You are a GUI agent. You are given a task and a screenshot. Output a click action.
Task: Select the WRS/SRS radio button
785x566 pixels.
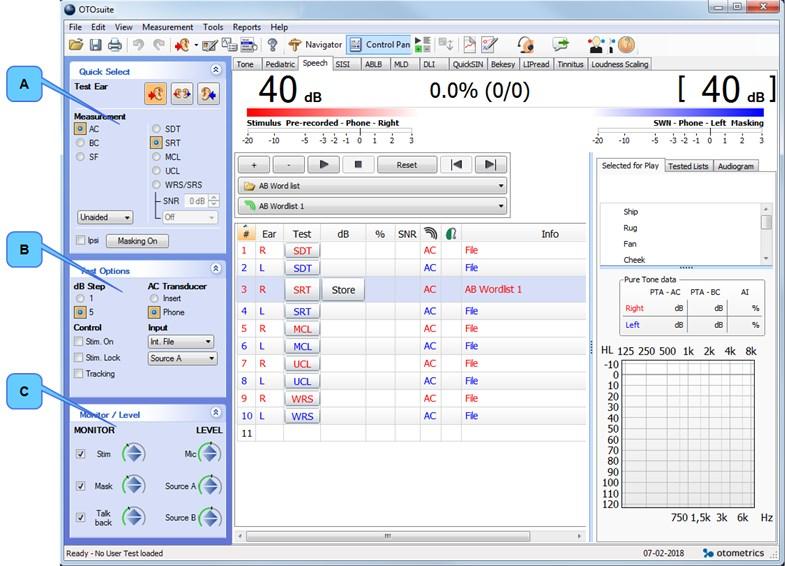click(156, 185)
